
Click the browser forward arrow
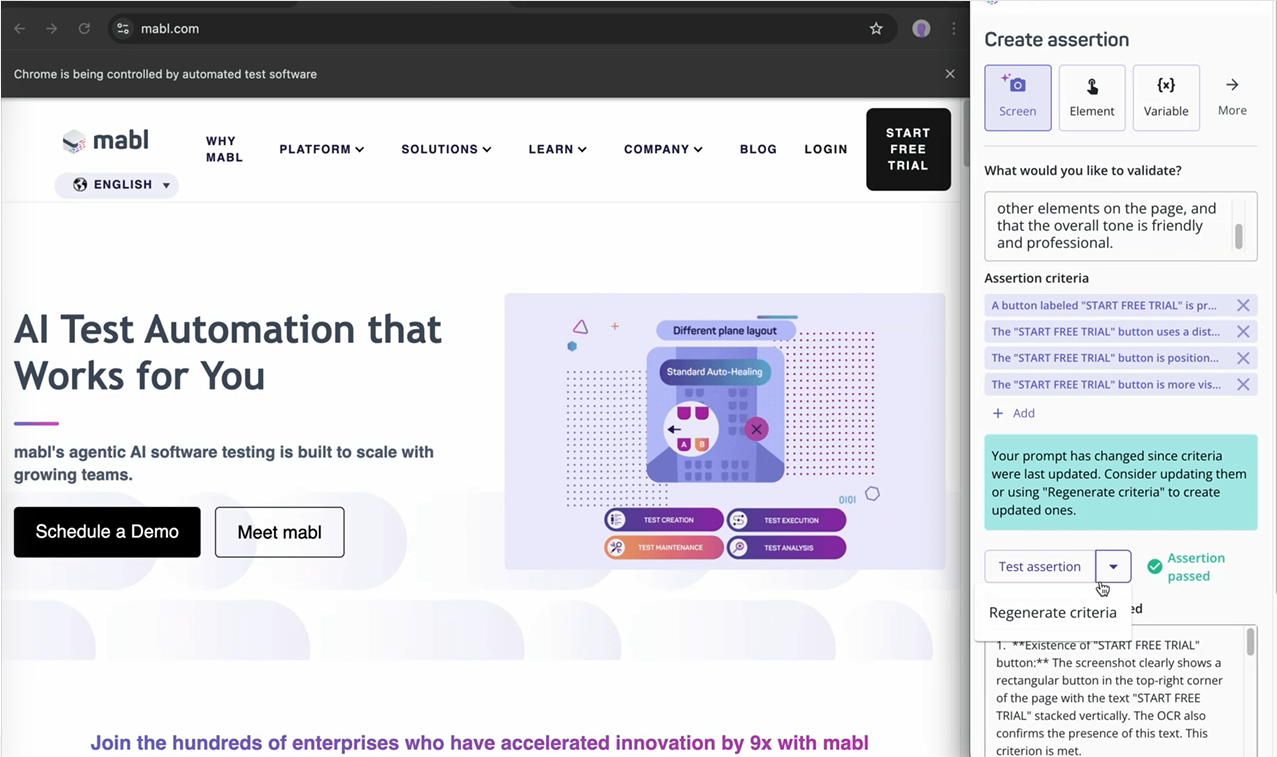(51, 29)
